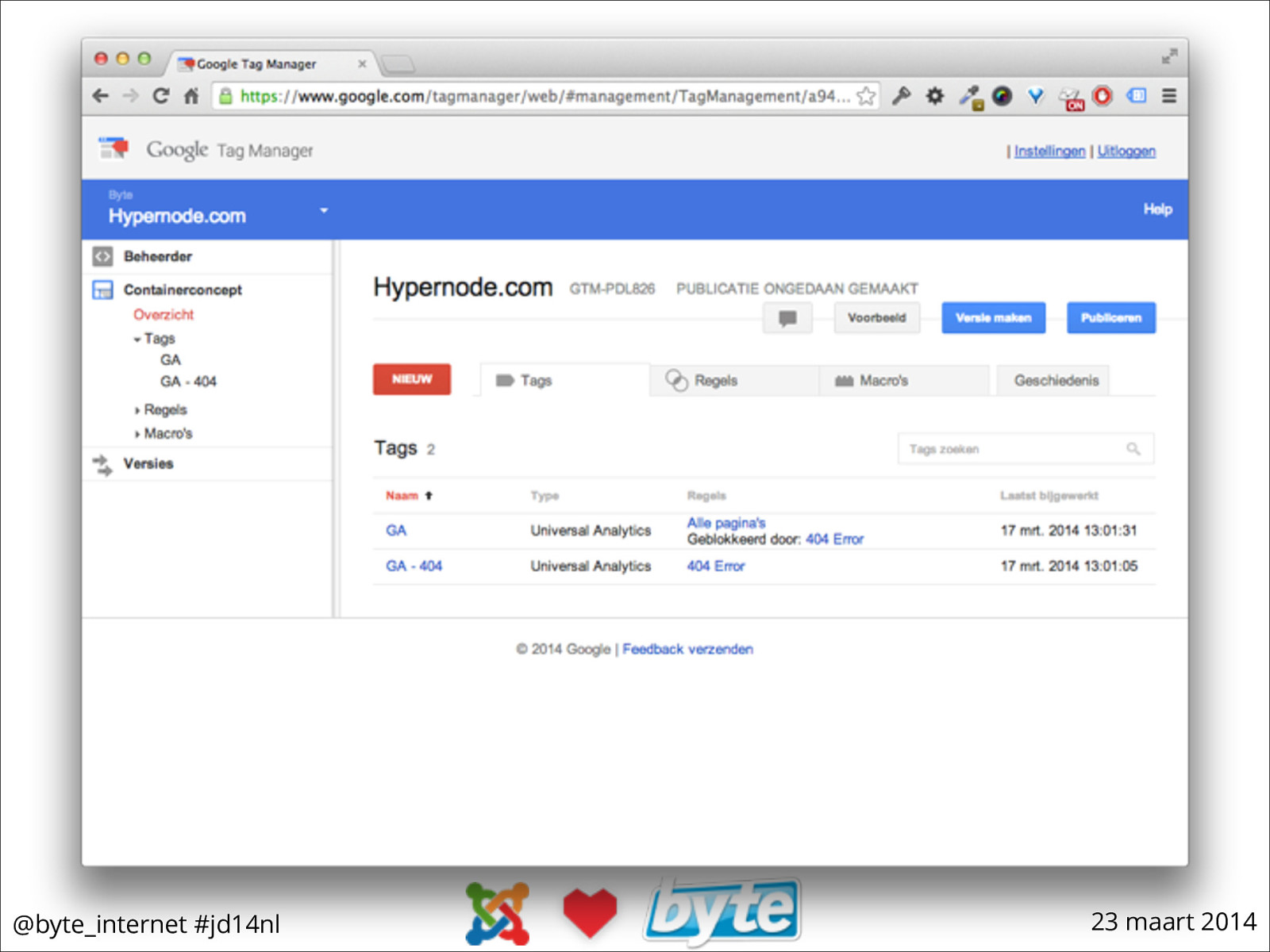This screenshot has width=1270, height=952.
Task: Switch to the Regels tab
Action: (x=735, y=381)
